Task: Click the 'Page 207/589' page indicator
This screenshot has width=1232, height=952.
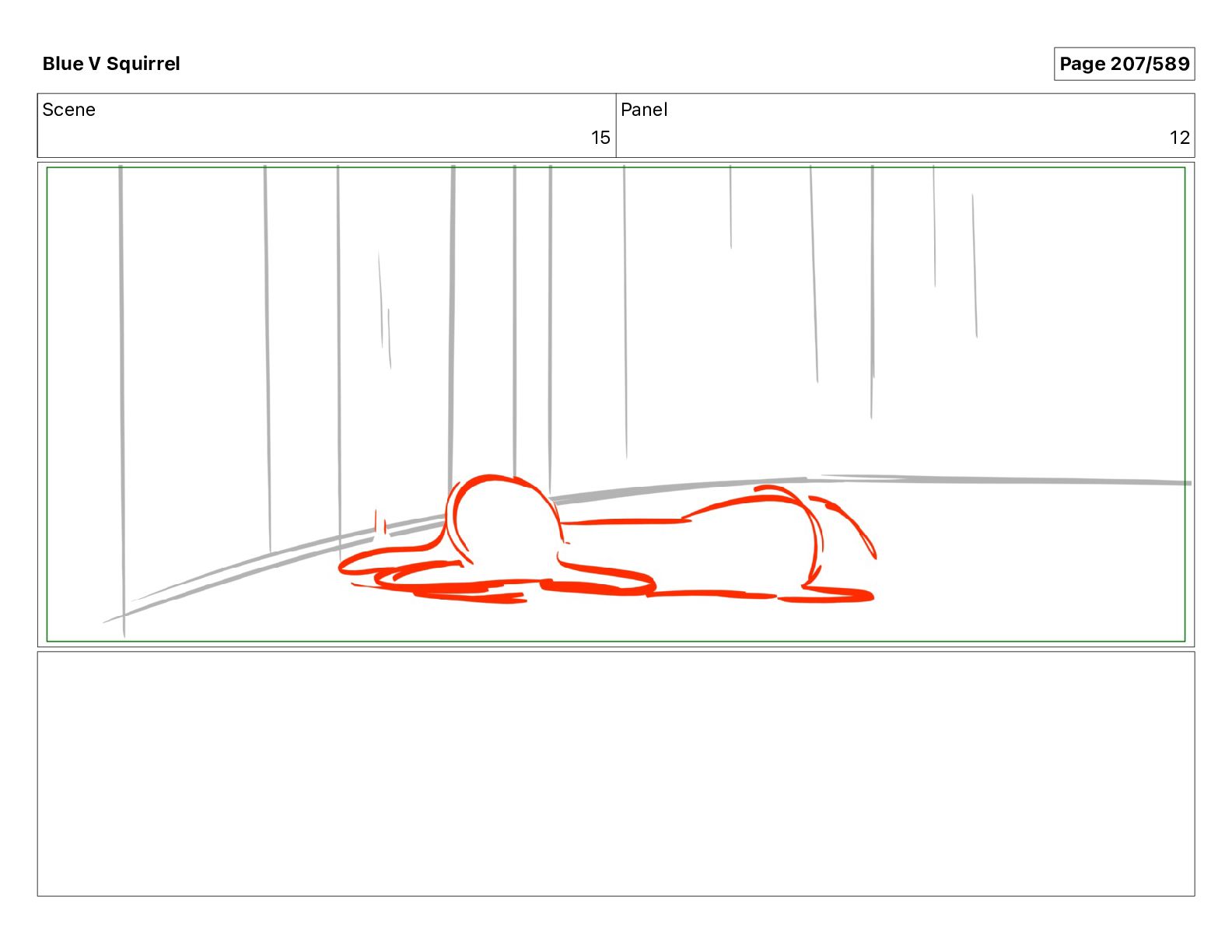Action: click(x=1124, y=64)
